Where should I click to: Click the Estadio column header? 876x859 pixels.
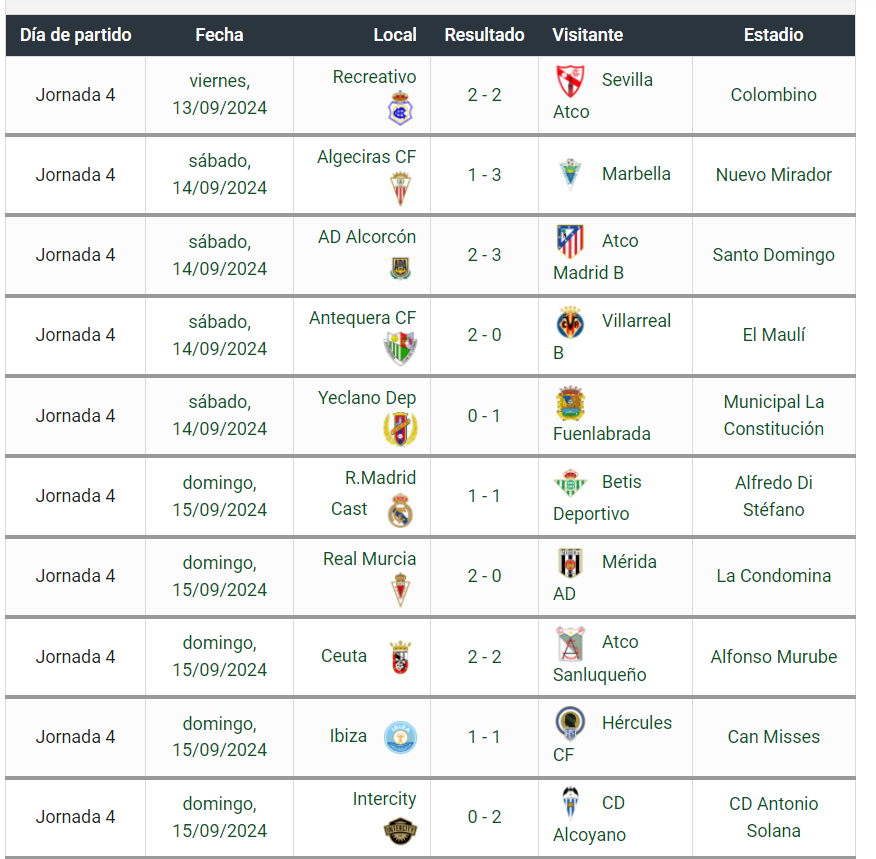(x=773, y=35)
